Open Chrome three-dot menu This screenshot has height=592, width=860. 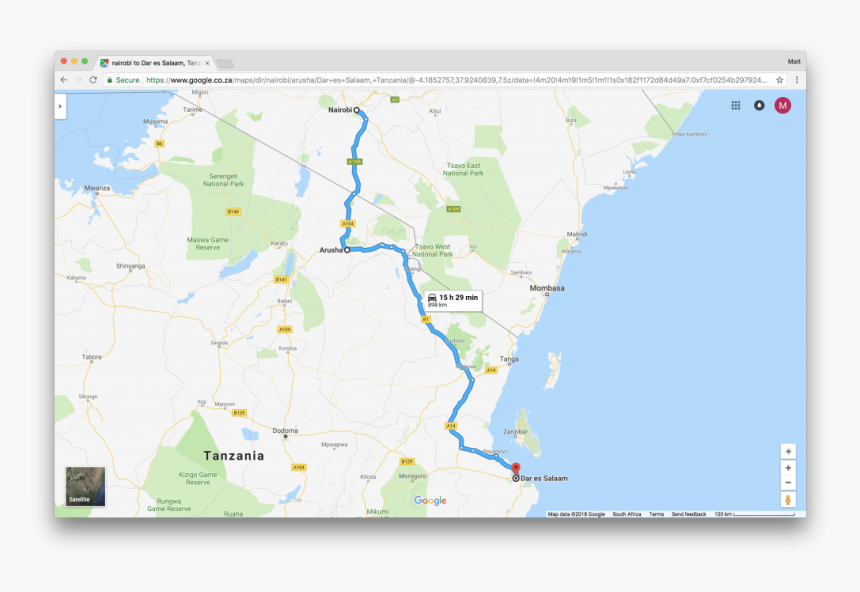tap(796, 80)
